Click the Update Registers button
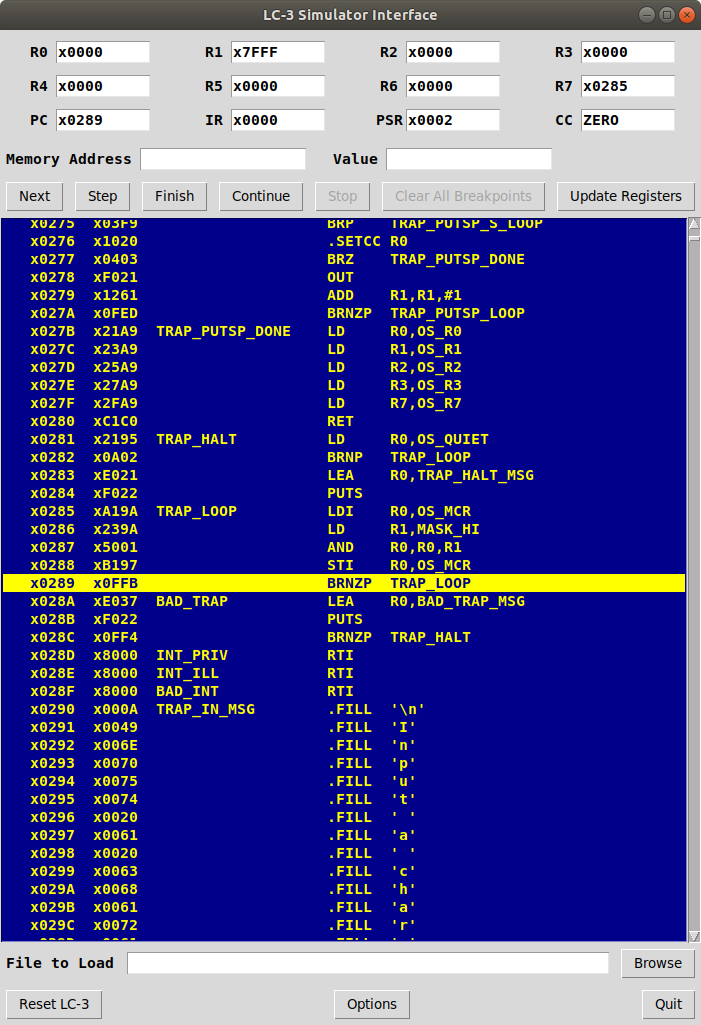 coord(625,196)
